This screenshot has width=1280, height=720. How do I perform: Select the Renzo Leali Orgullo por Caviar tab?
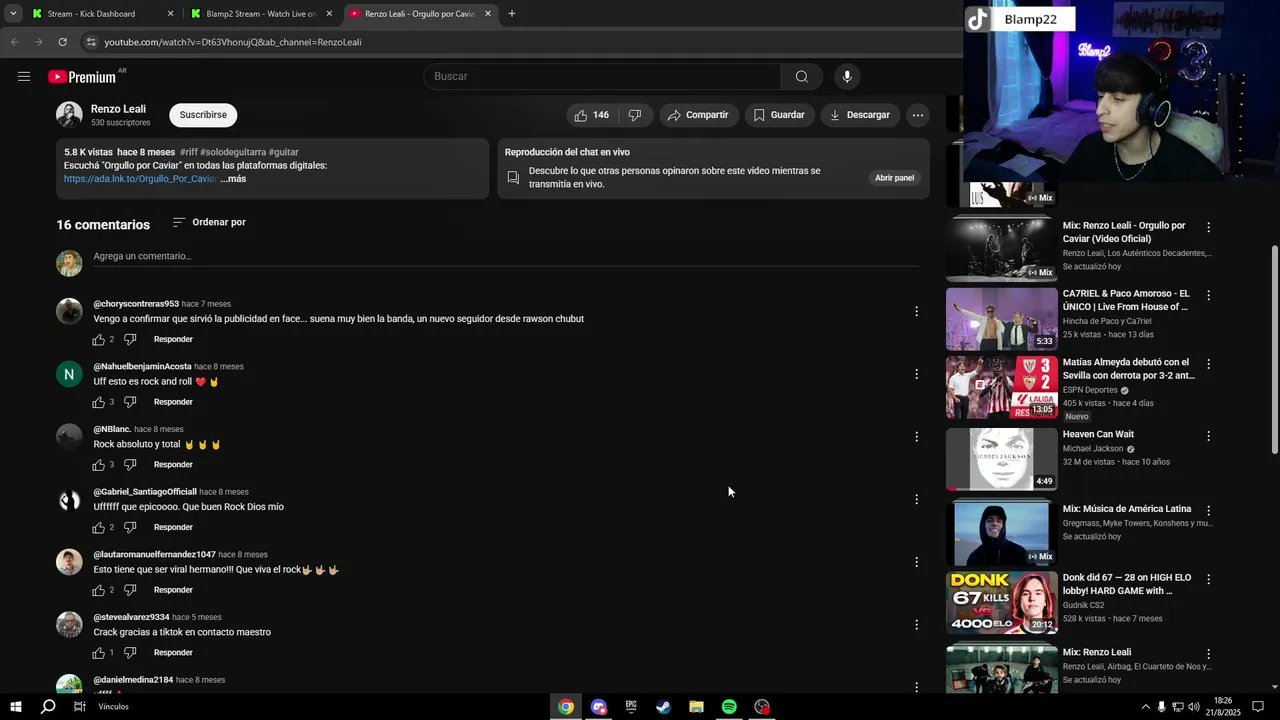pos(420,14)
